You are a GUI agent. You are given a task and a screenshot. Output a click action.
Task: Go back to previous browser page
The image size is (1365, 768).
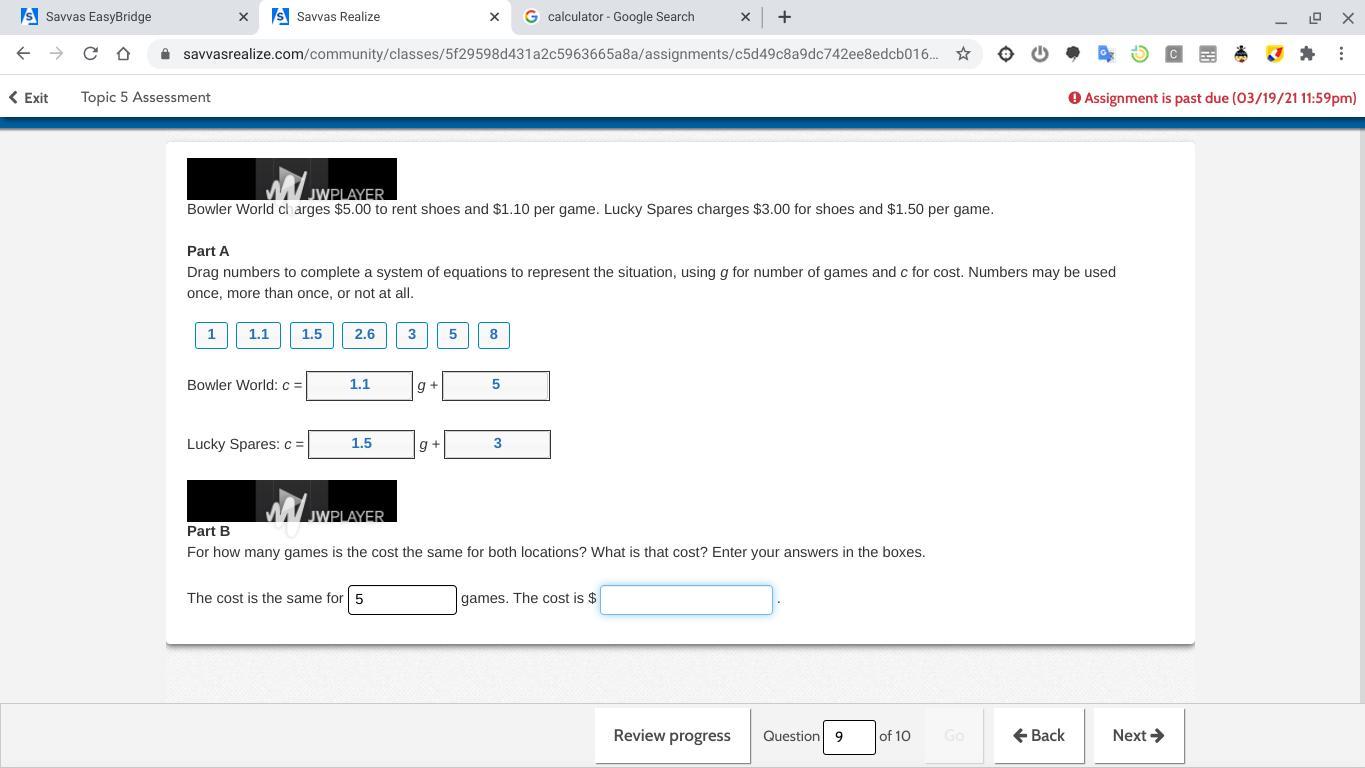coord(23,54)
